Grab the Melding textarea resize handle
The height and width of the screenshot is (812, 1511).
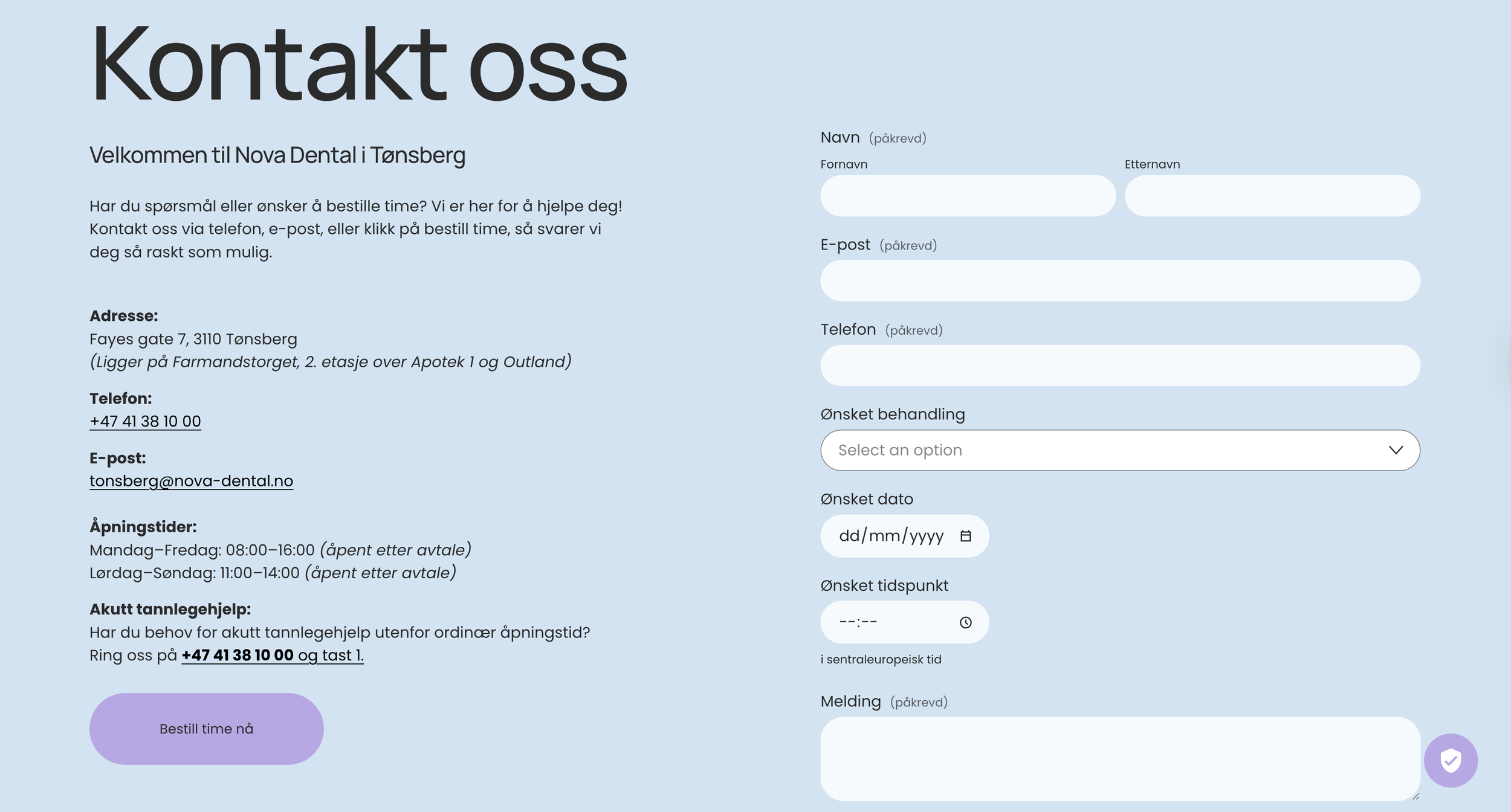(1415, 797)
